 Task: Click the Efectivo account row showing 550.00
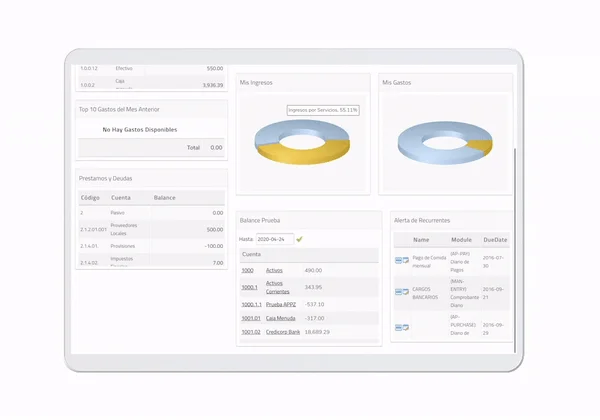[x=152, y=68]
